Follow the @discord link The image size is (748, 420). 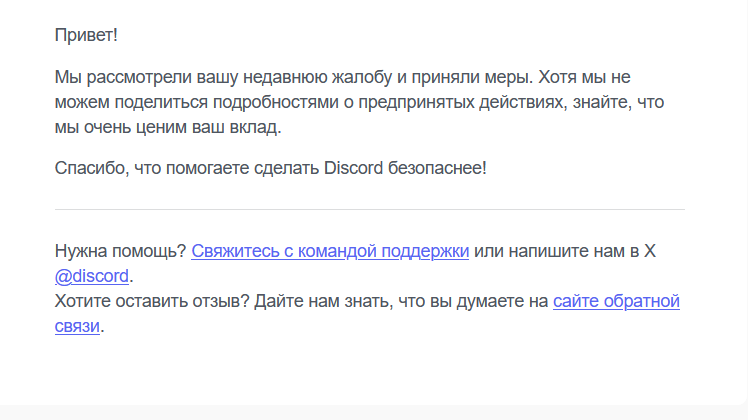tap(92, 276)
